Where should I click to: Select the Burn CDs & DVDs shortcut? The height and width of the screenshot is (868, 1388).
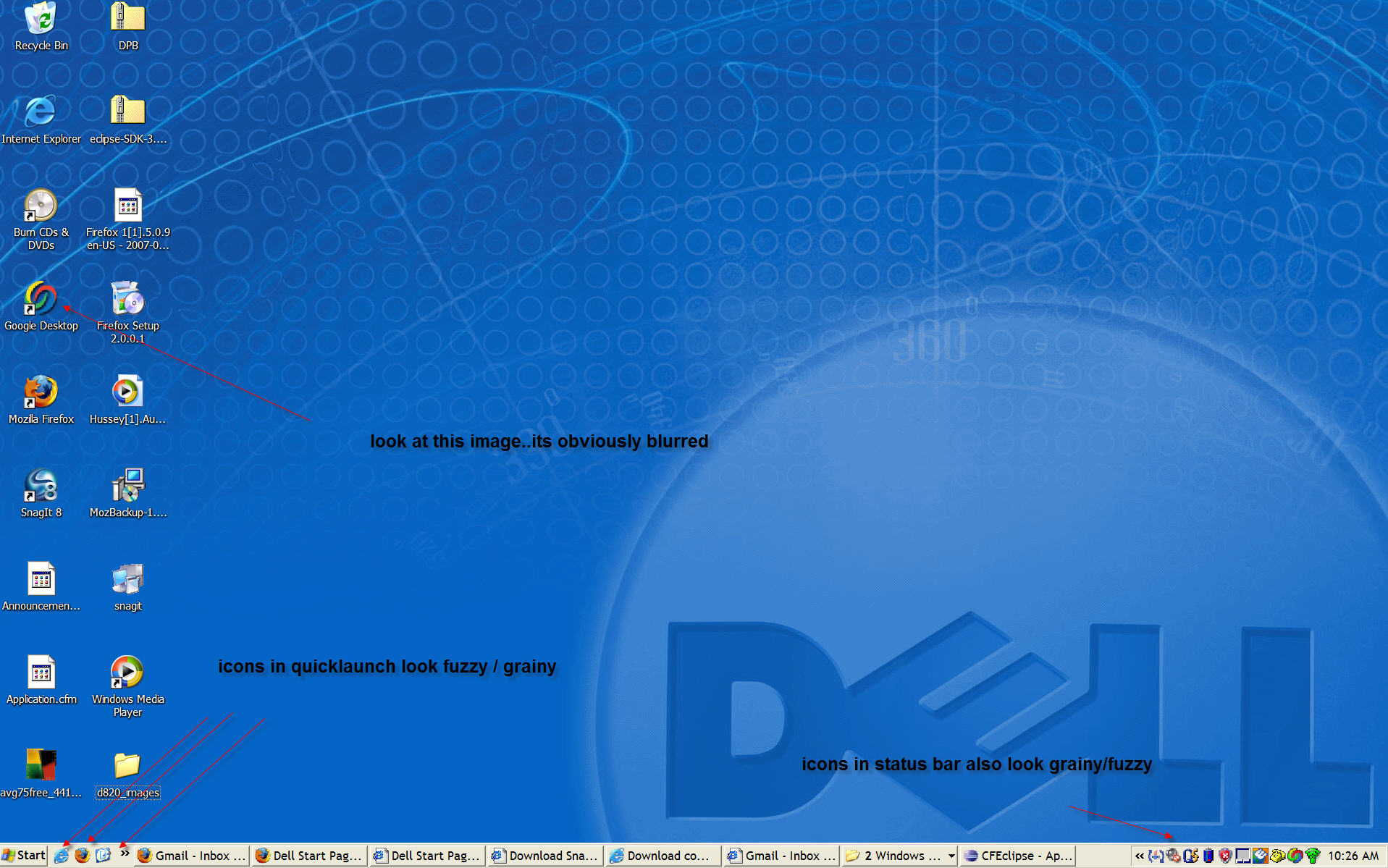click(41, 219)
